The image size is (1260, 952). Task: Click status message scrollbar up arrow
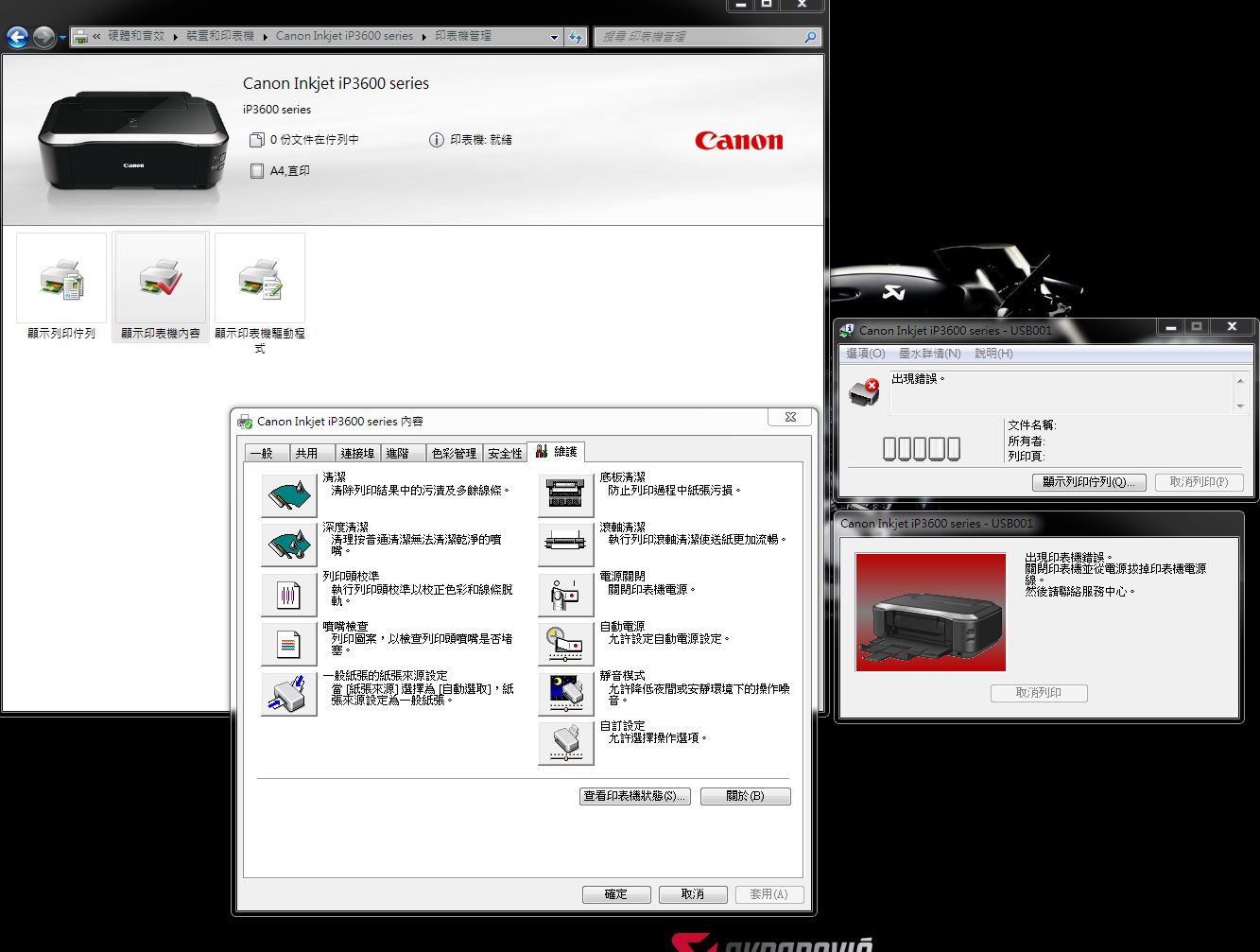[1240, 380]
